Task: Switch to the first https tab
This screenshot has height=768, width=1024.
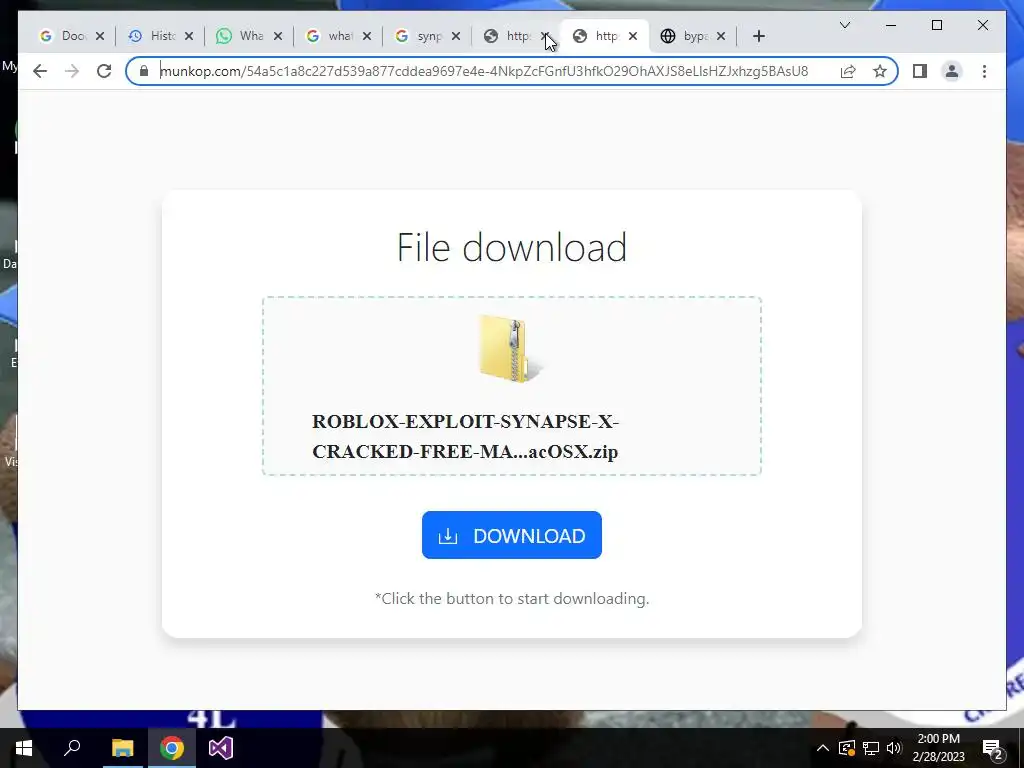Action: point(508,36)
